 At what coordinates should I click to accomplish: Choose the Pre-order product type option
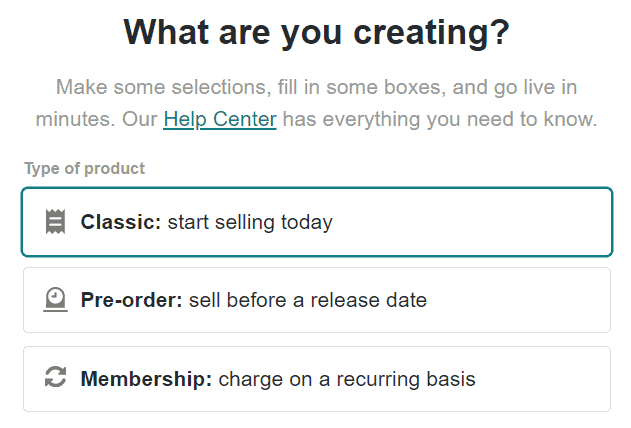click(x=316, y=300)
